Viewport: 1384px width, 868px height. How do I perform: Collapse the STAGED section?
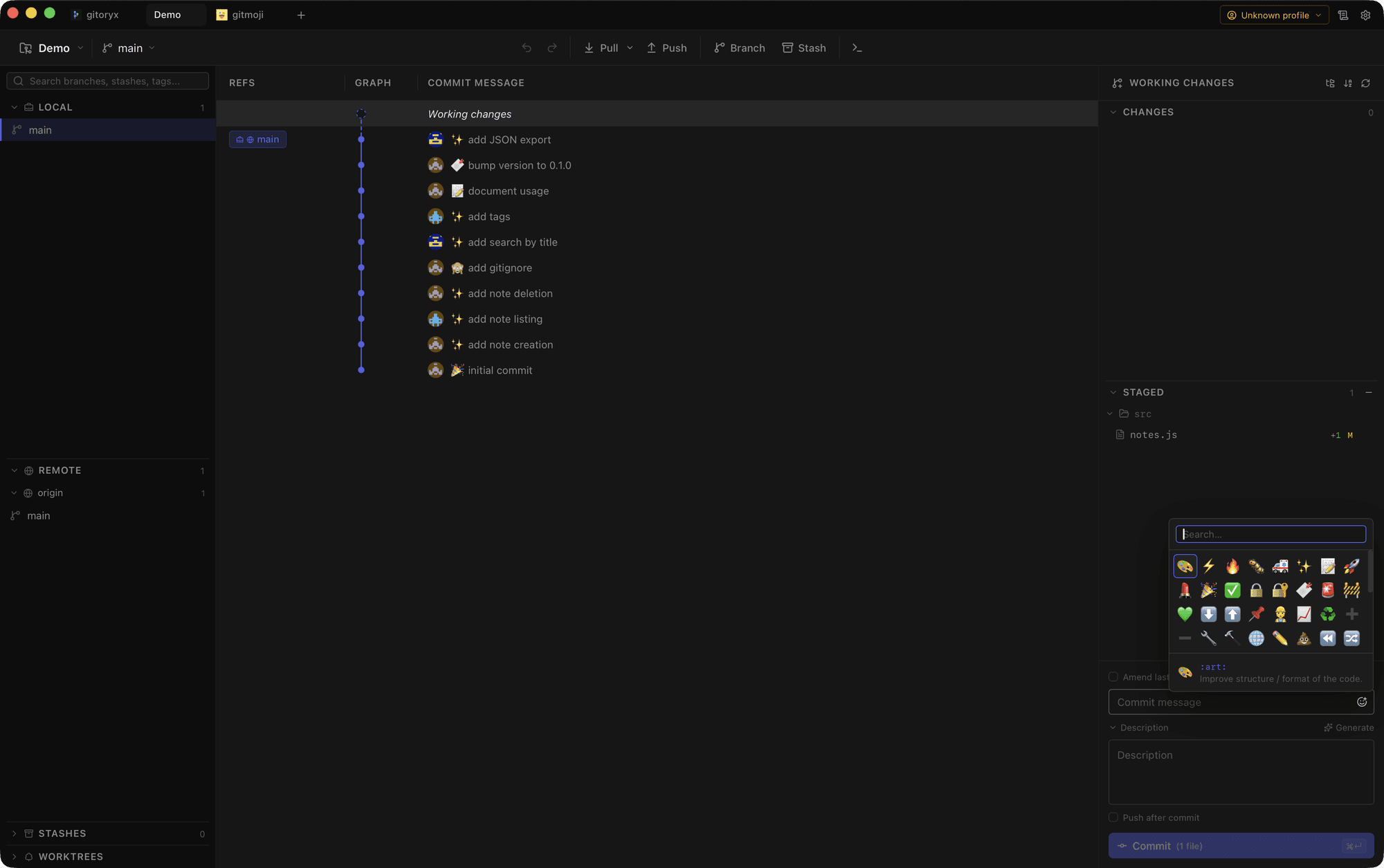pos(1113,392)
